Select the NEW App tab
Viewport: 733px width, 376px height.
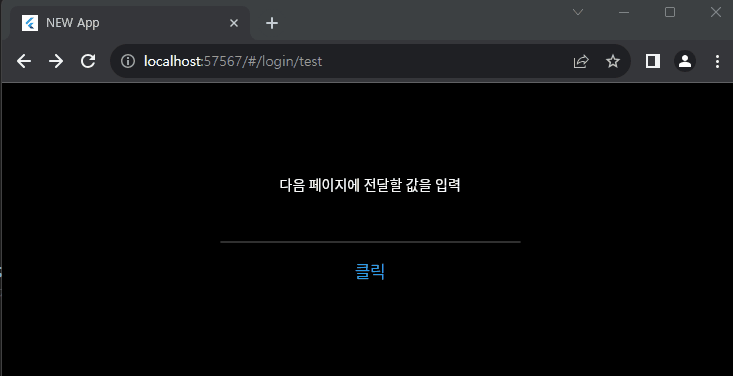click(x=130, y=23)
